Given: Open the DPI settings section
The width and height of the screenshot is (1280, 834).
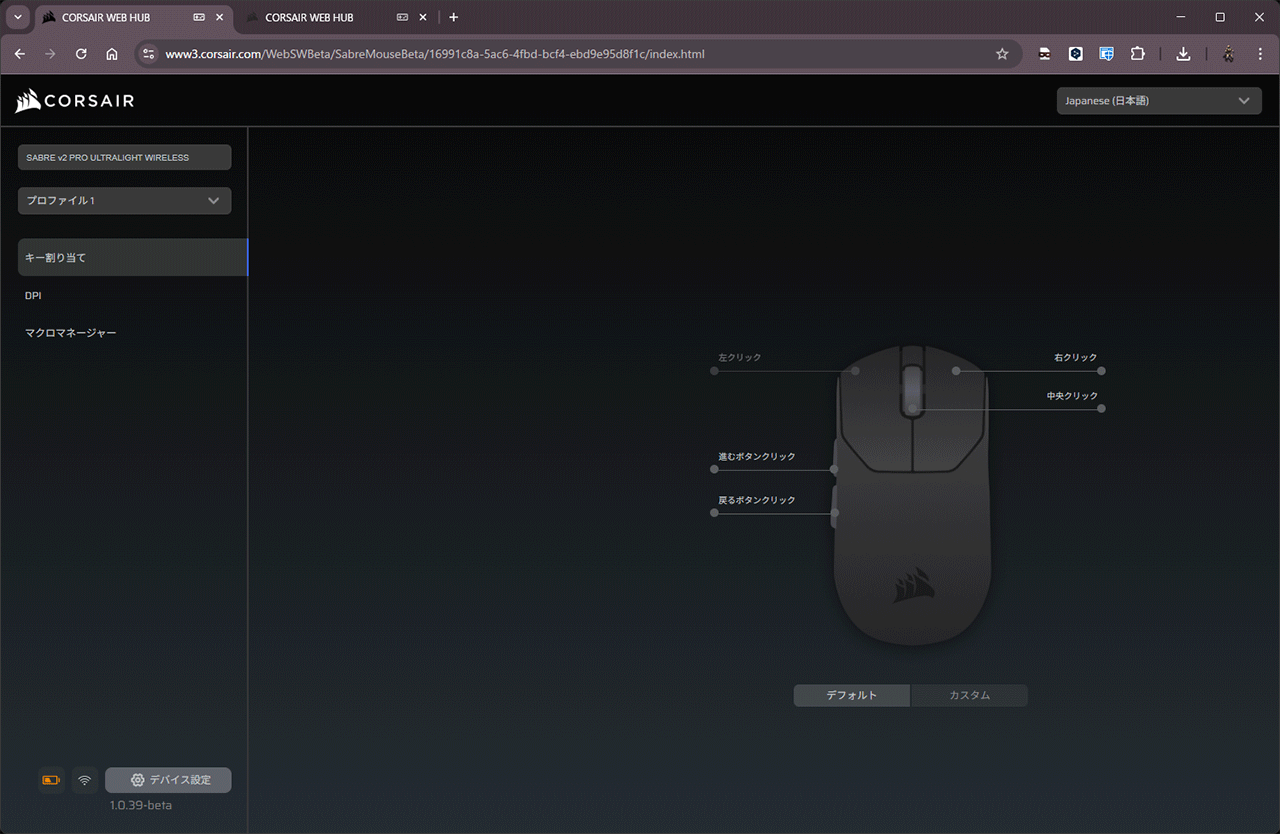Looking at the screenshot, I should coord(33,296).
